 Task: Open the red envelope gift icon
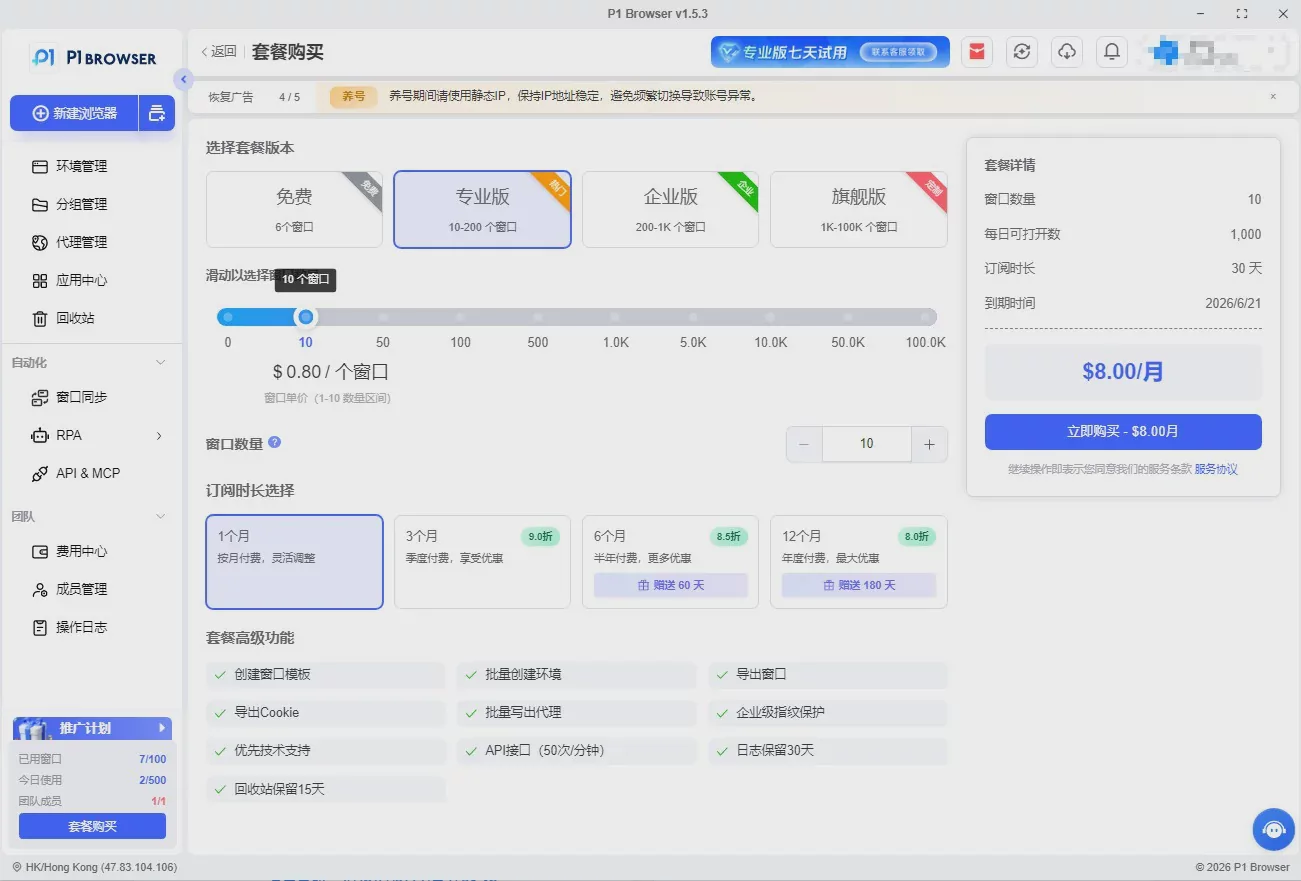point(977,52)
